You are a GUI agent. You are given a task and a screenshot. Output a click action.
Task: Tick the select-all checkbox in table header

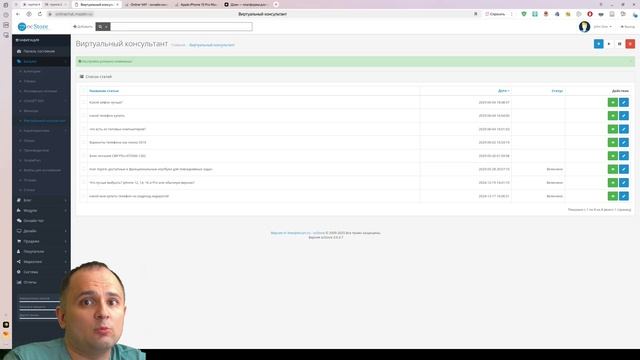(x=83, y=91)
